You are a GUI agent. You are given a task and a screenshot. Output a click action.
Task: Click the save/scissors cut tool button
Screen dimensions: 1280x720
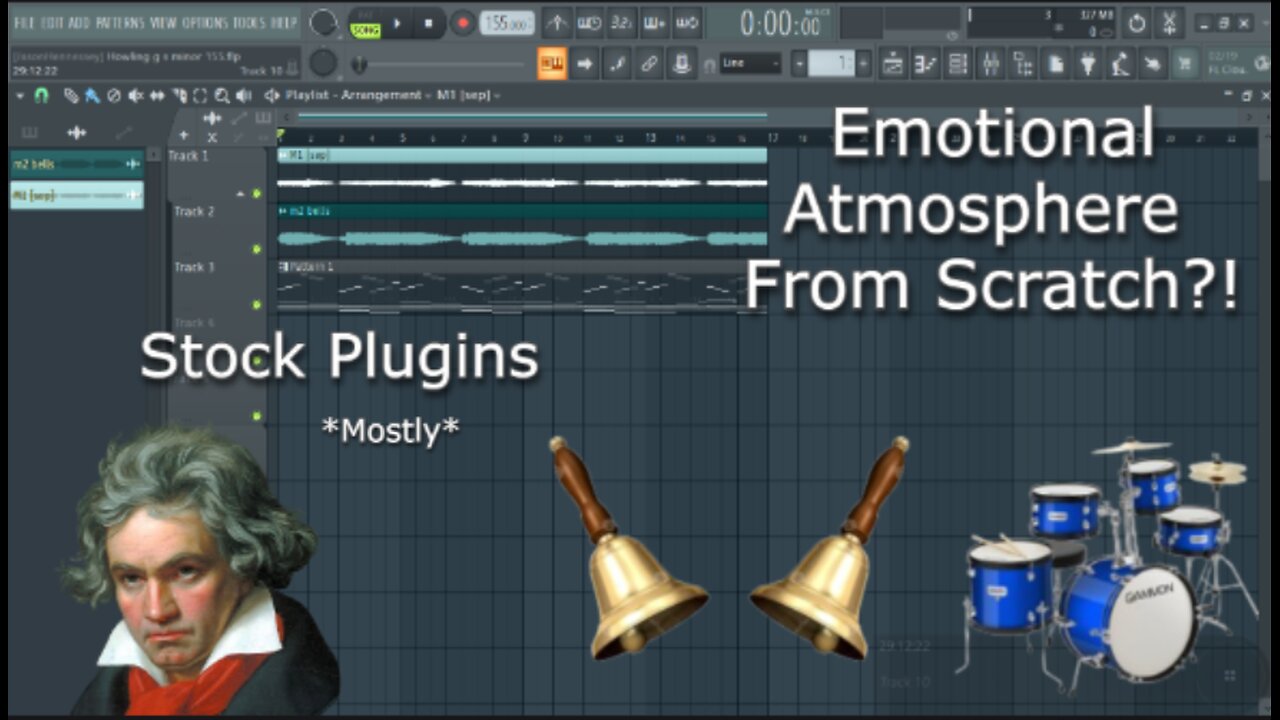[x=1169, y=22]
